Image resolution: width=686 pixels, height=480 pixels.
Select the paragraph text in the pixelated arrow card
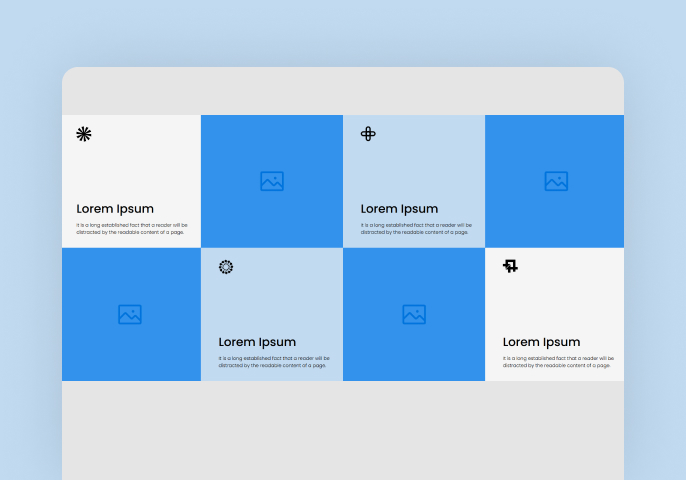coord(558,361)
